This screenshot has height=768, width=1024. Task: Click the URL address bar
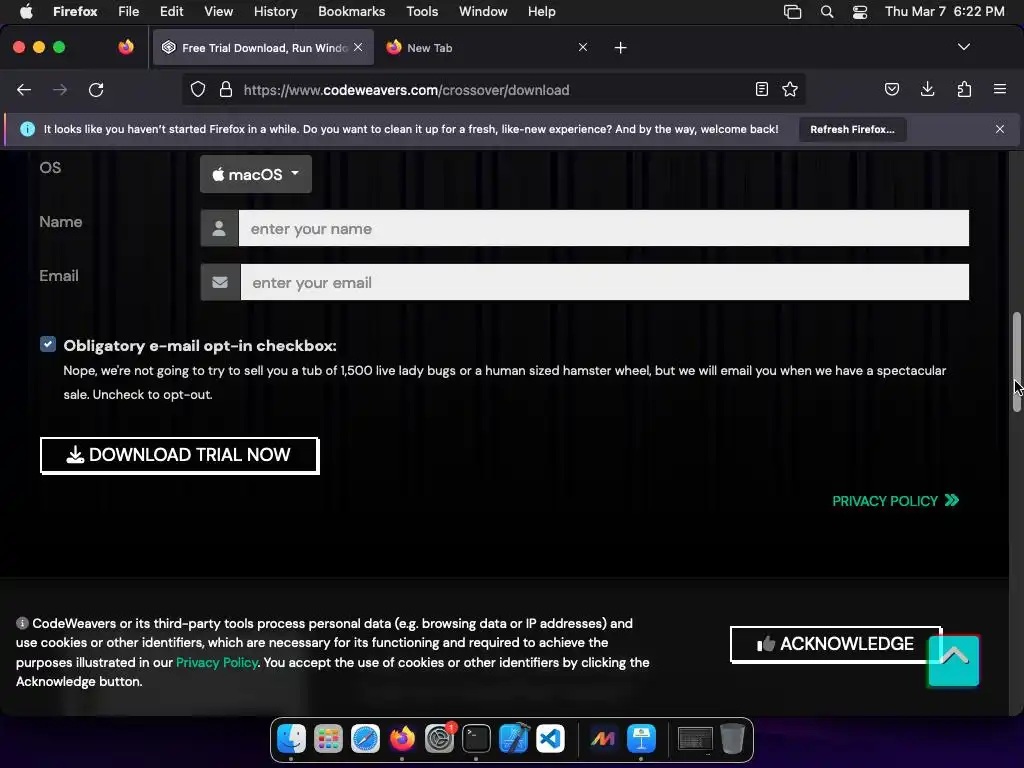(x=493, y=89)
